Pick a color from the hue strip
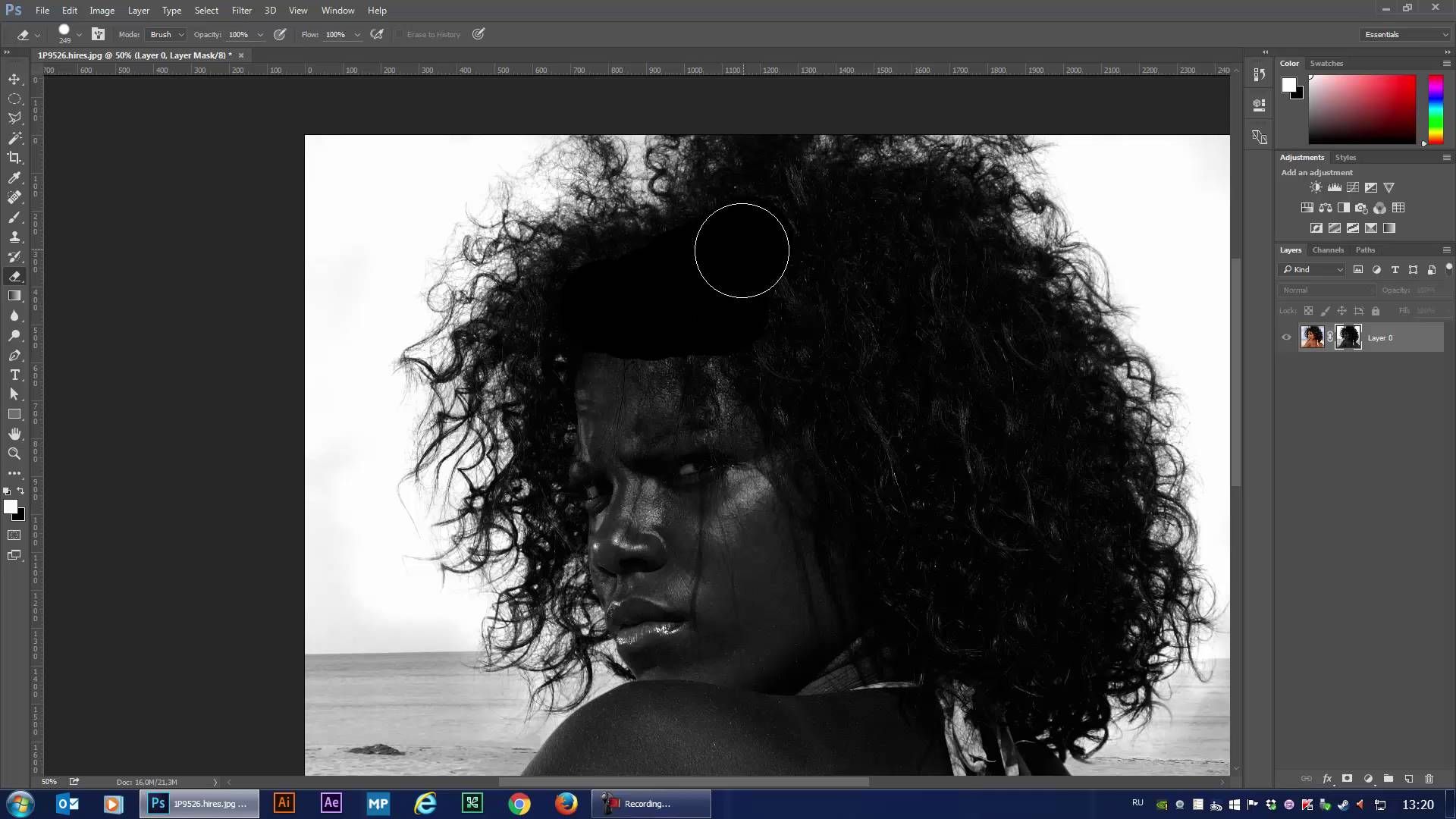The height and width of the screenshot is (819, 1456). (x=1435, y=109)
